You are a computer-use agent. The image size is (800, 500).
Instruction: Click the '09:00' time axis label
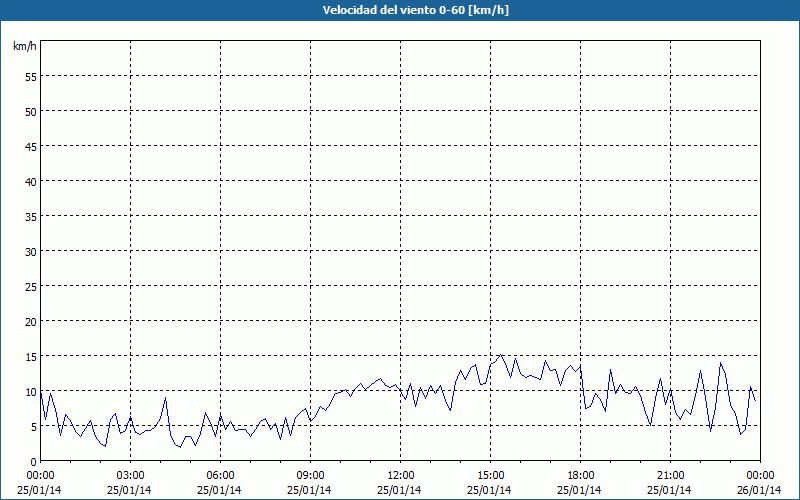[310, 476]
